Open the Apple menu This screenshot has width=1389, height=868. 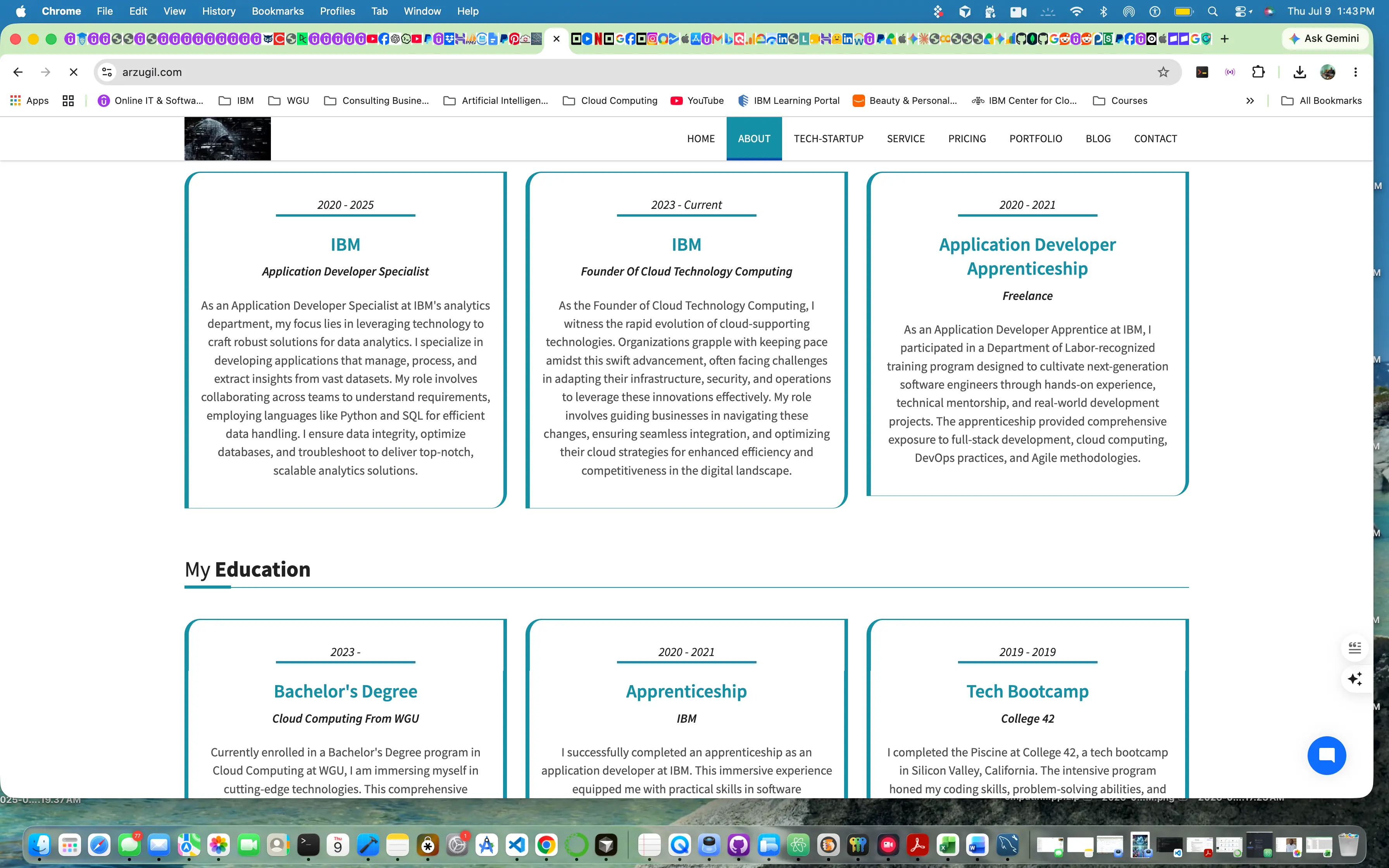[x=21, y=11]
